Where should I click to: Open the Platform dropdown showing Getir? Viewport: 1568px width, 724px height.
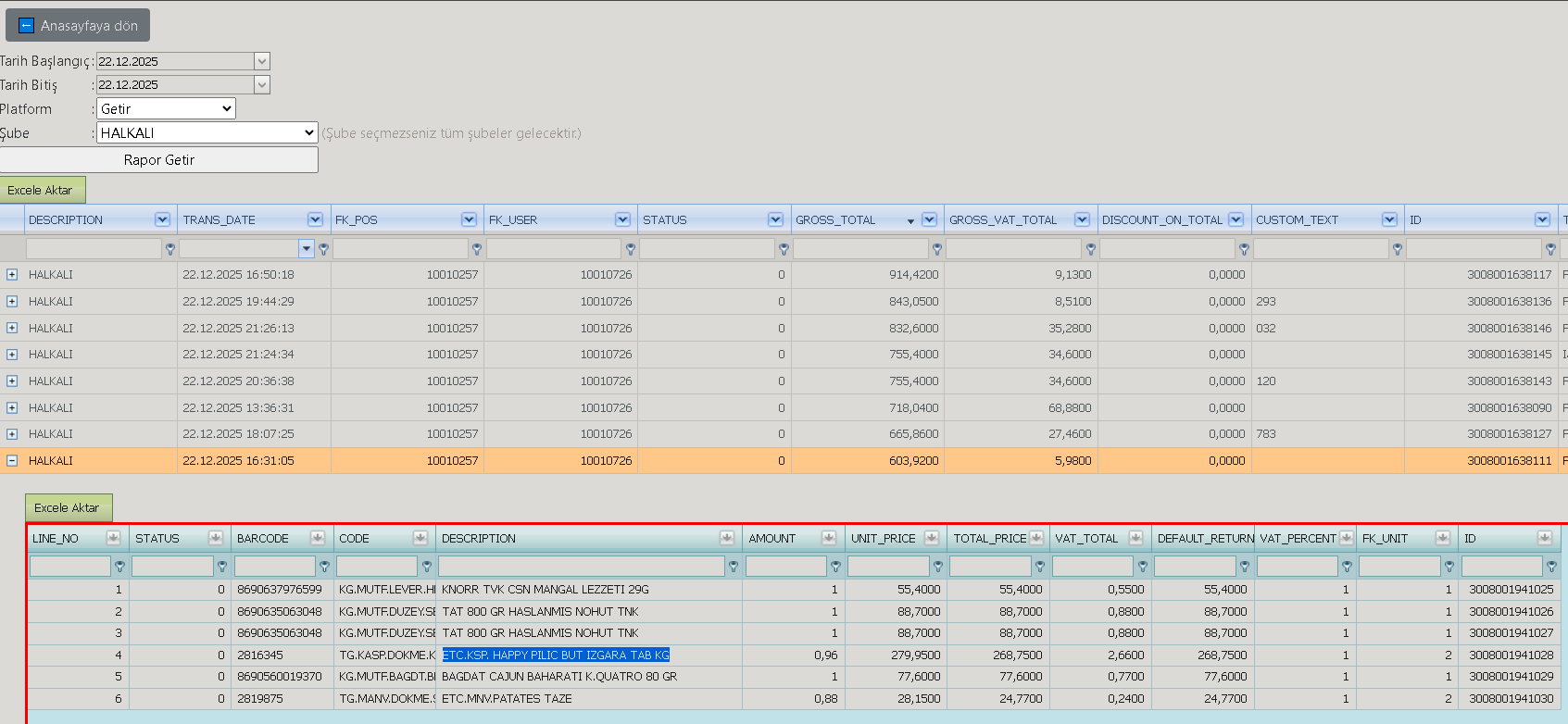(x=166, y=109)
